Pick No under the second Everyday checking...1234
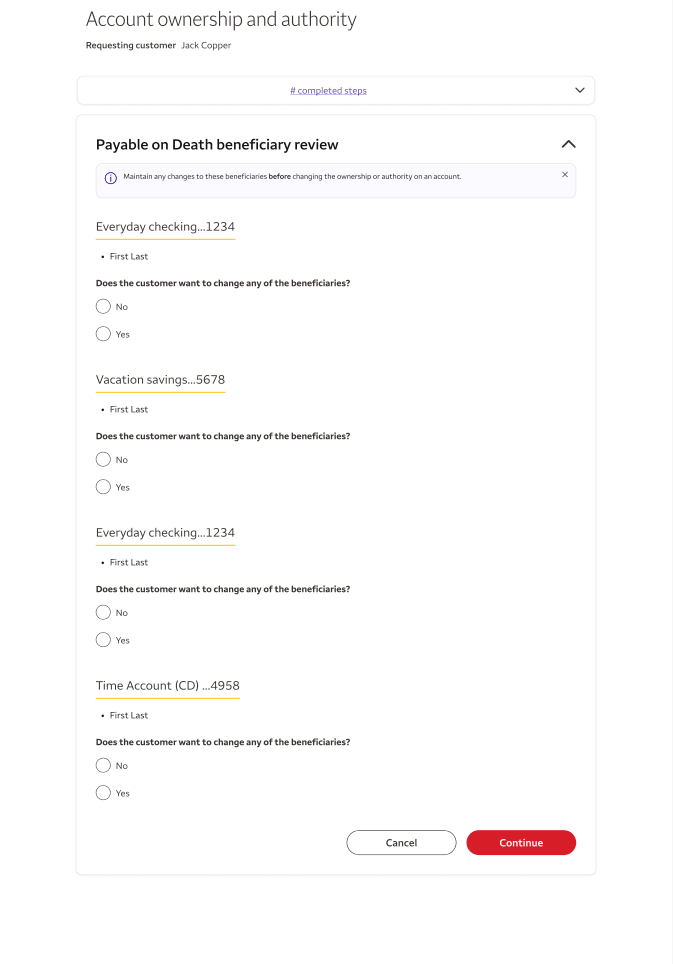 click(x=103, y=613)
